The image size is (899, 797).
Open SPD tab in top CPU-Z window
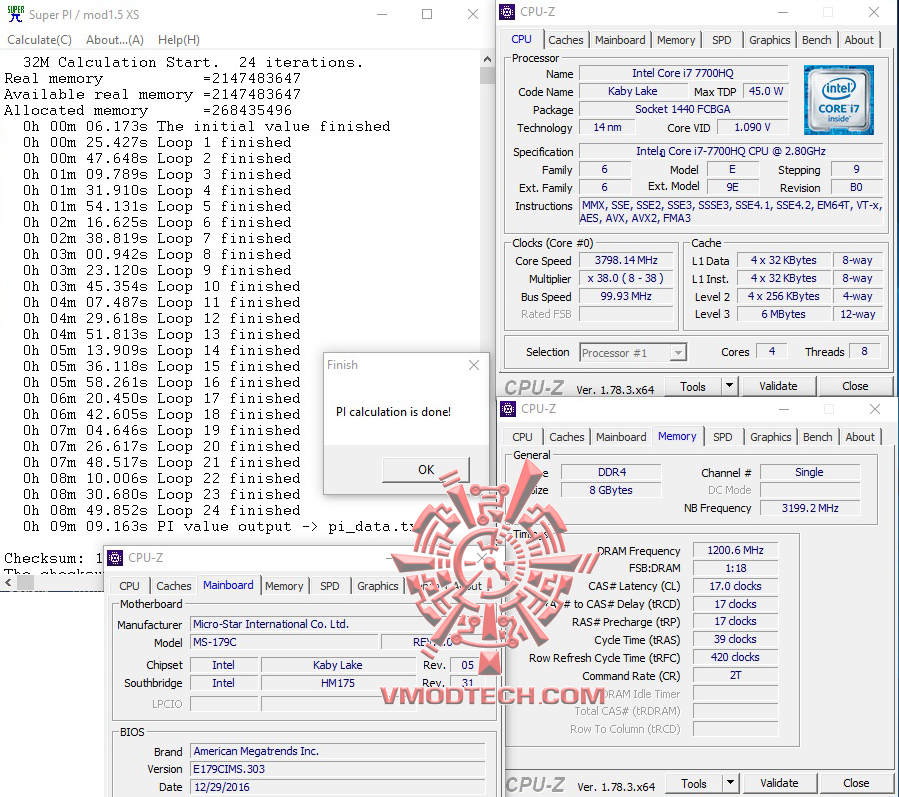721,40
